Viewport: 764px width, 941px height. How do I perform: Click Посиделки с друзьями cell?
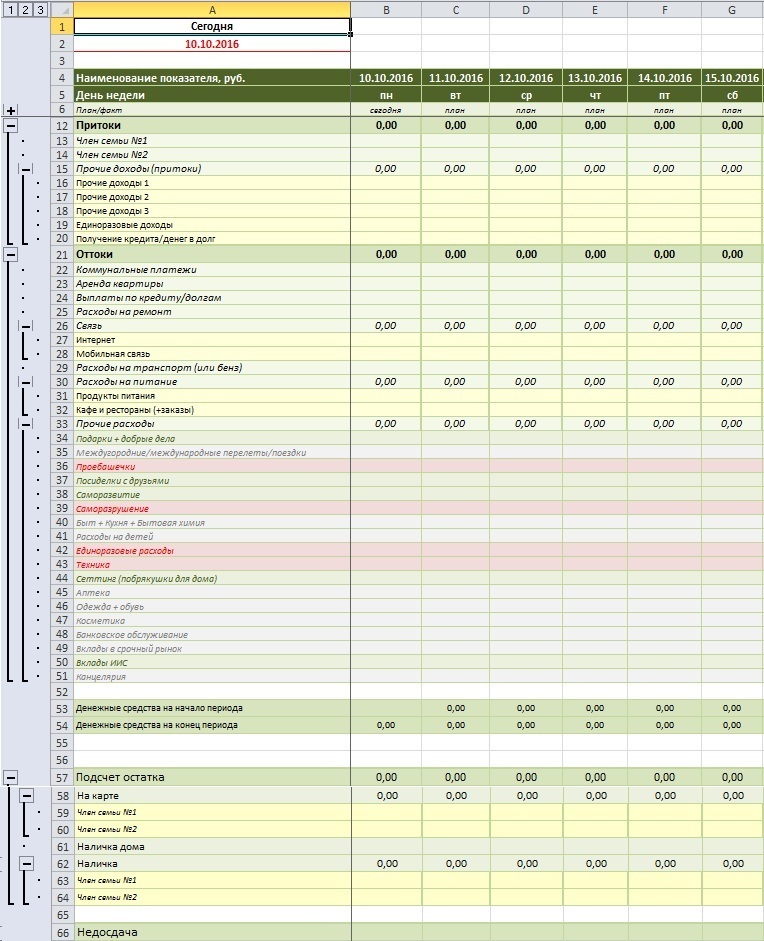point(212,481)
